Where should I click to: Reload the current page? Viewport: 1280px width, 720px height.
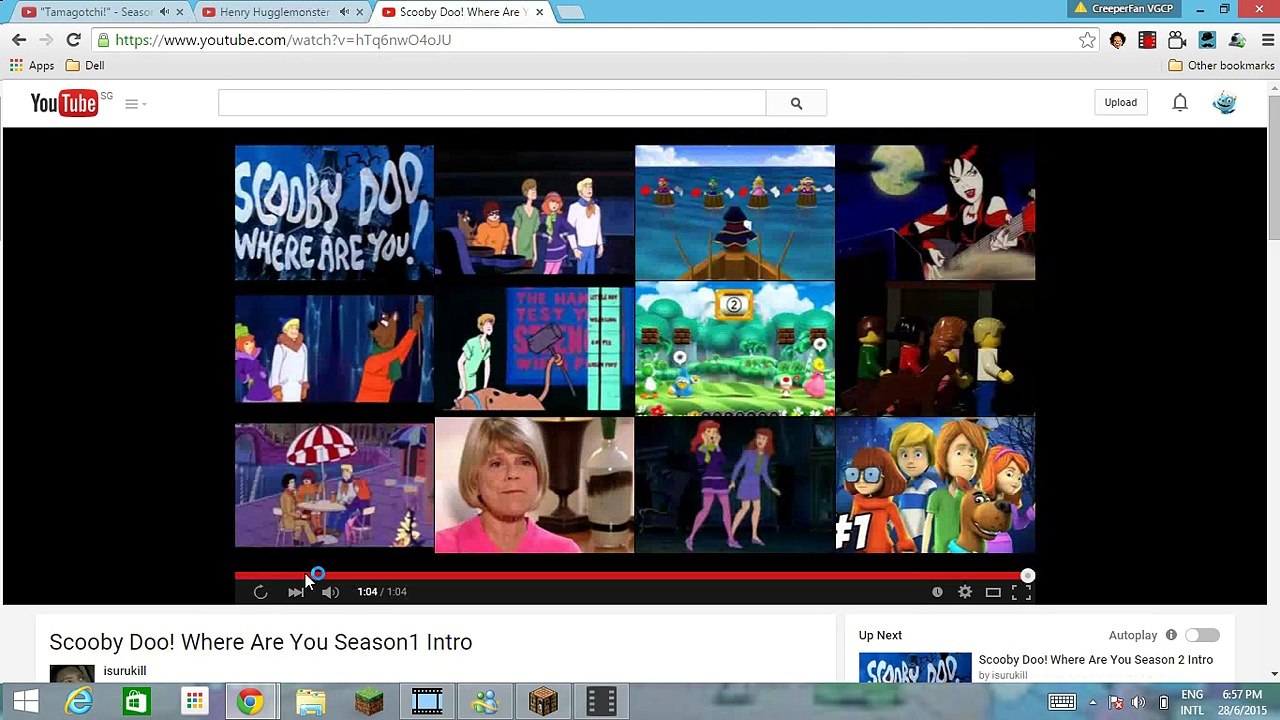[73, 40]
